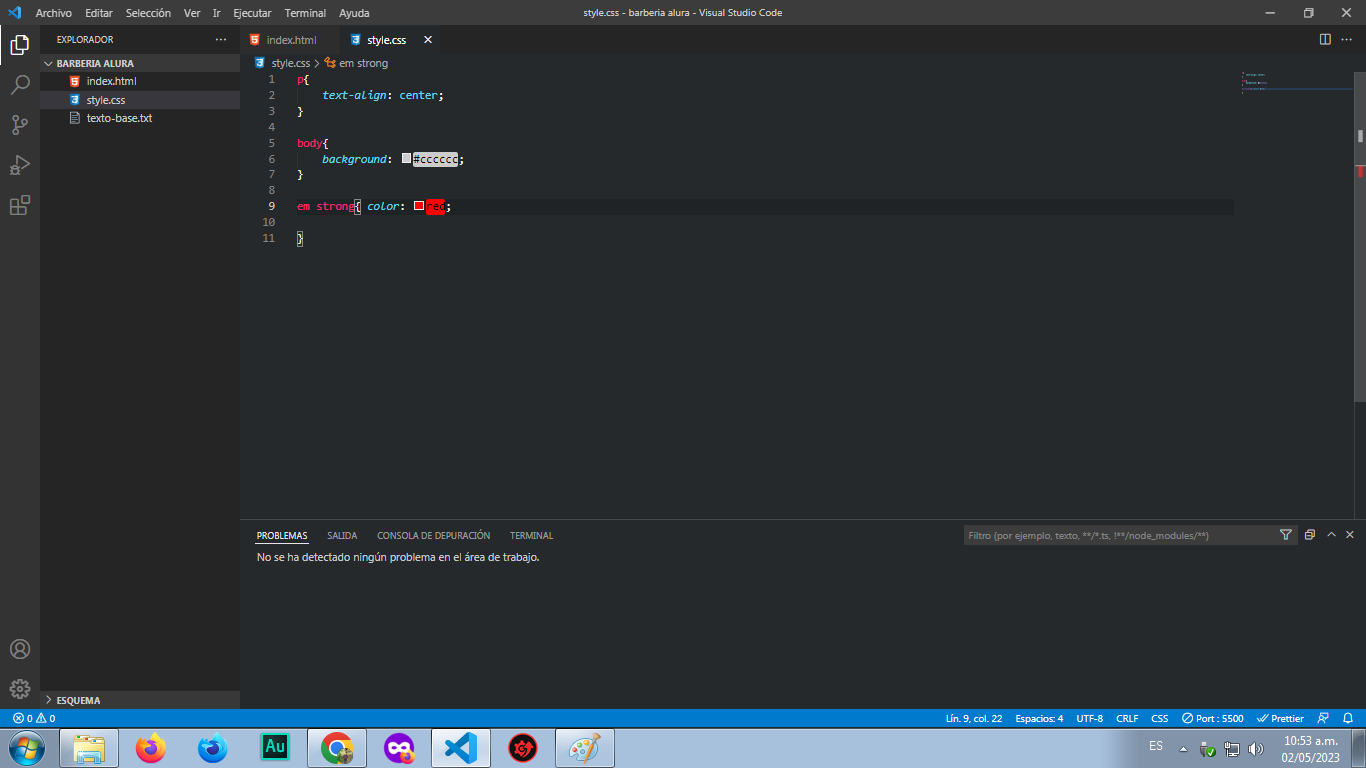The height and width of the screenshot is (768, 1366).
Task: Open the notifications bell
Action: (x=1348, y=718)
